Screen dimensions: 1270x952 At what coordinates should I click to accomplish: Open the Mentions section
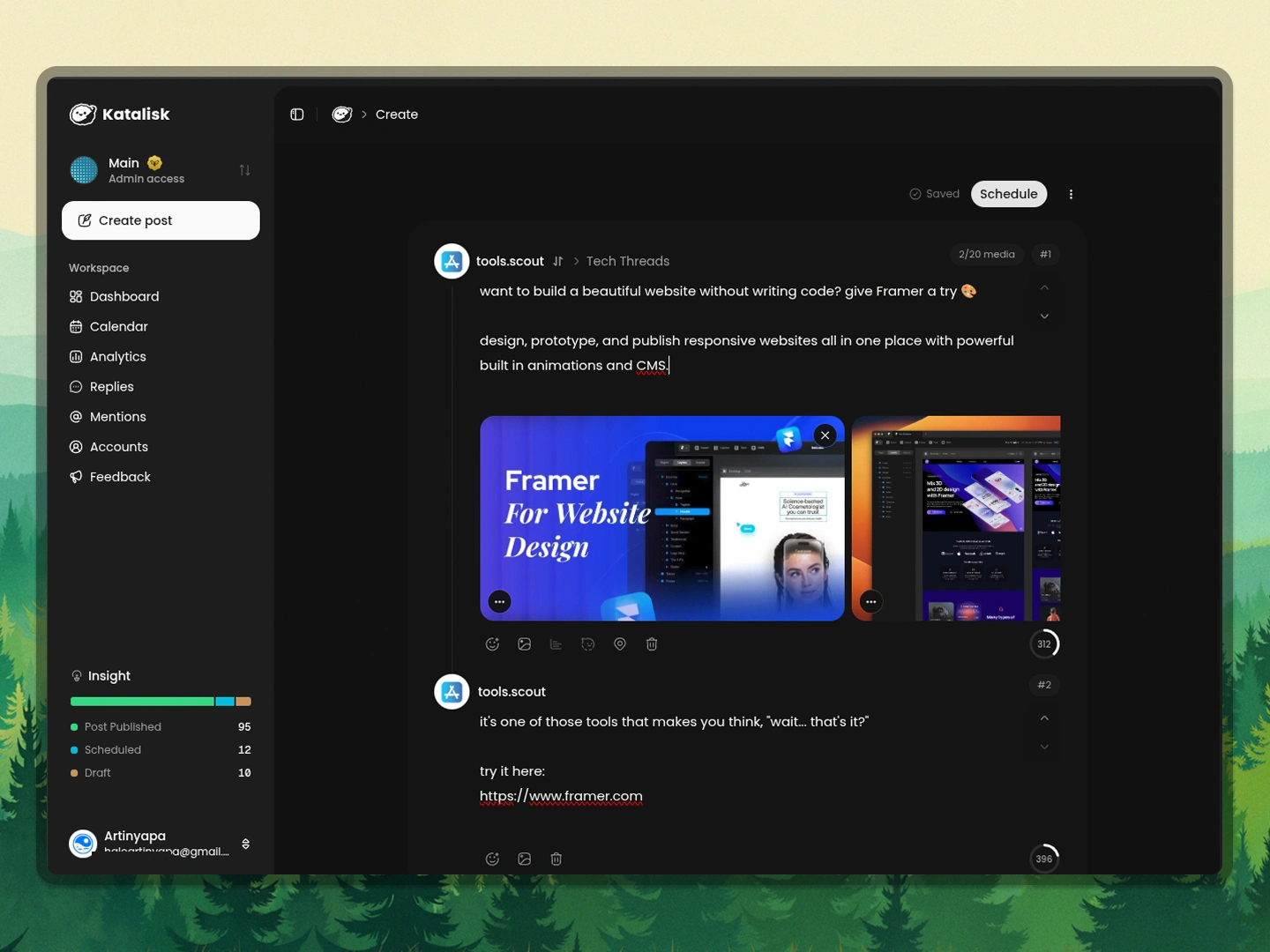pos(108,417)
